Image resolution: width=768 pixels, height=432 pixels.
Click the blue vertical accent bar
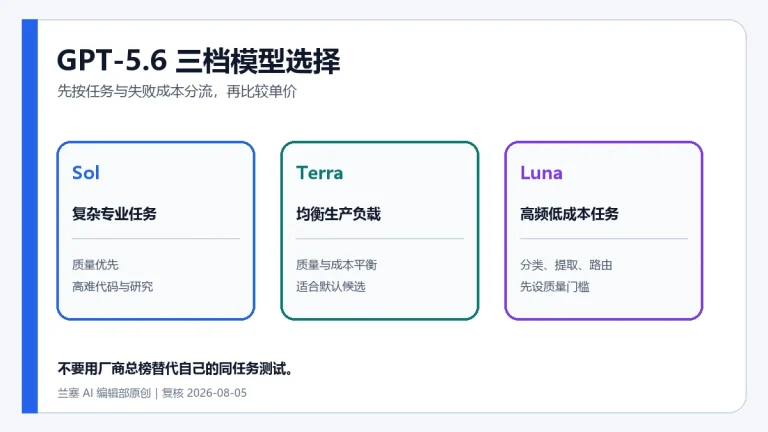pos(30,216)
